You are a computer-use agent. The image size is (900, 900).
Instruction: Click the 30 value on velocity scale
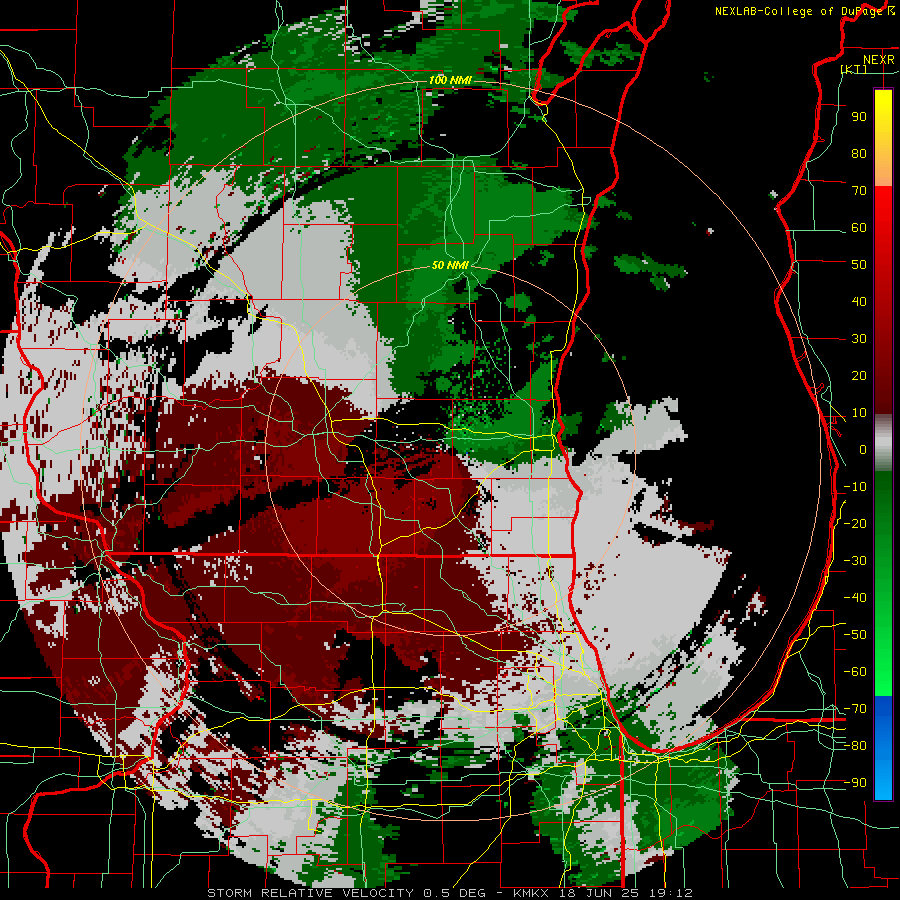pos(859,339)
